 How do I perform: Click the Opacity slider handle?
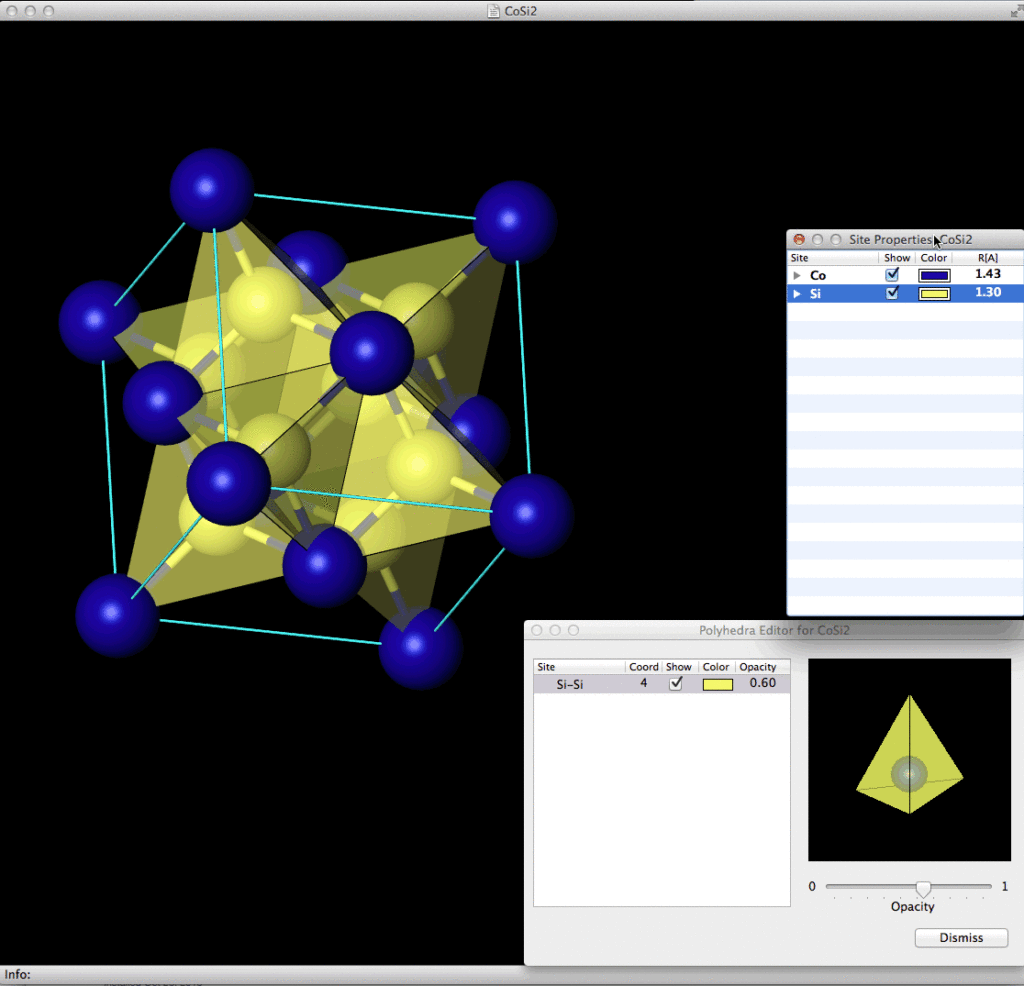click(923, 889)
